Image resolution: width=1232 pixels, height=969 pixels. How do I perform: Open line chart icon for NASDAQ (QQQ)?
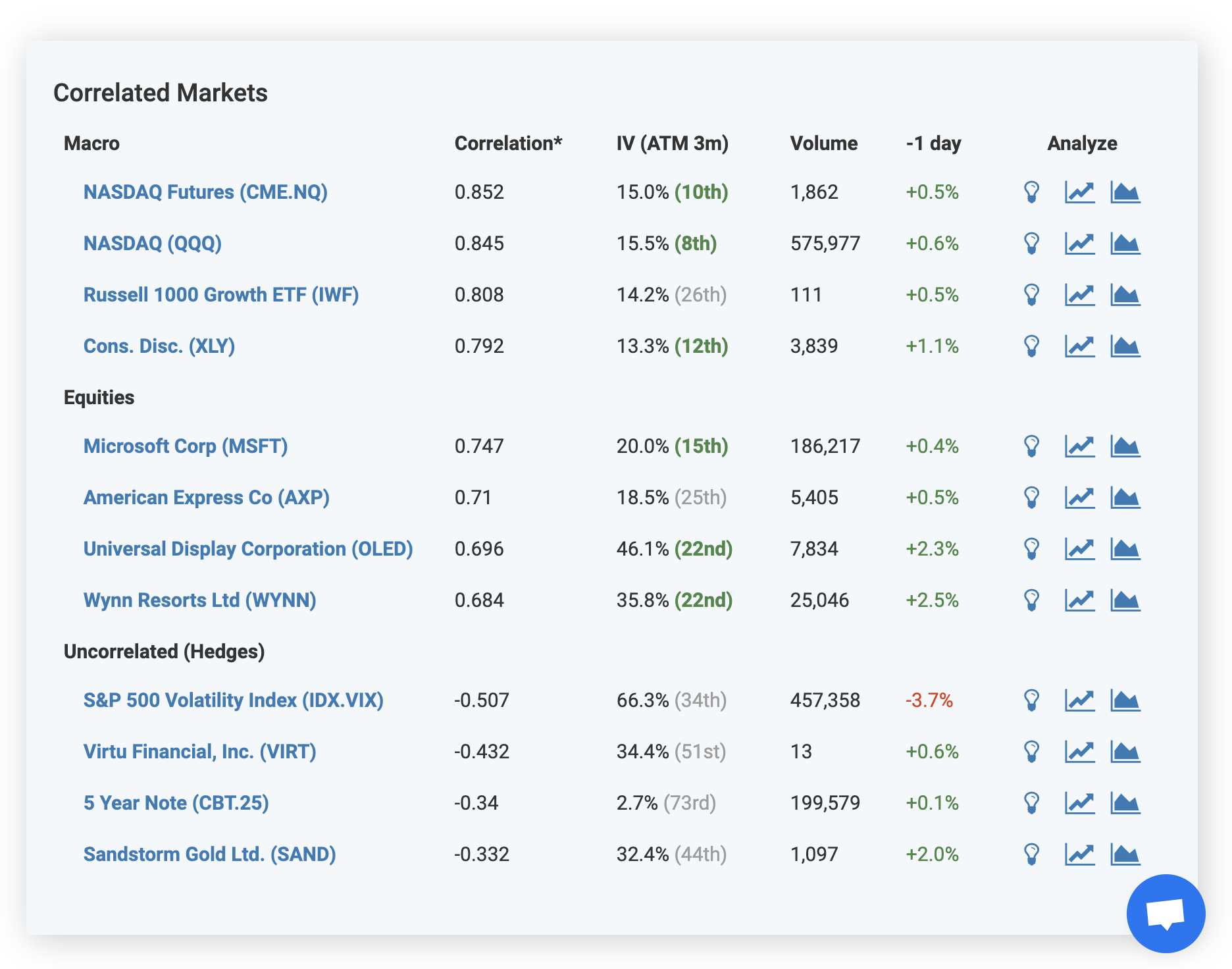tap(1080, 244)
